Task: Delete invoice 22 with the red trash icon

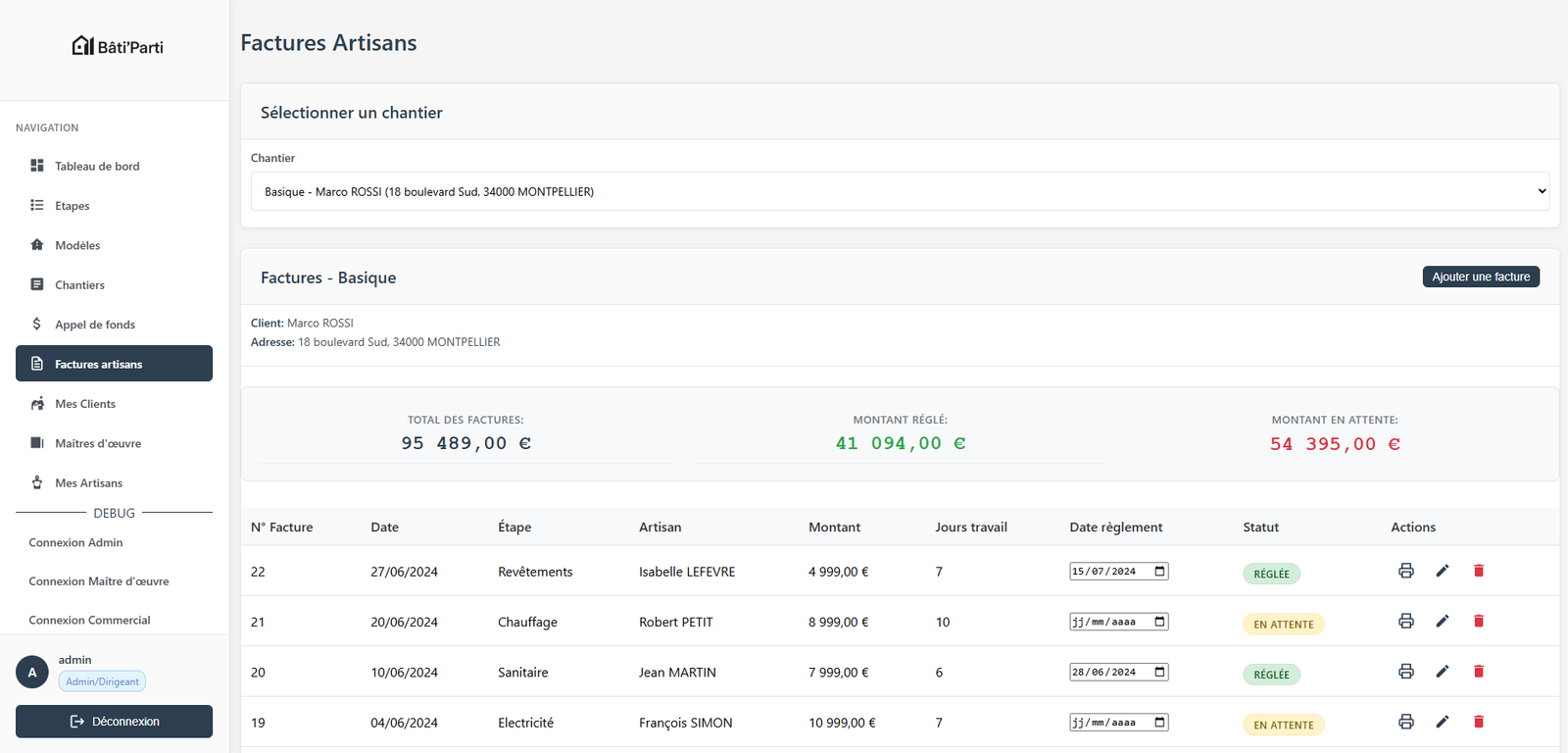Action: [1479, 571]
